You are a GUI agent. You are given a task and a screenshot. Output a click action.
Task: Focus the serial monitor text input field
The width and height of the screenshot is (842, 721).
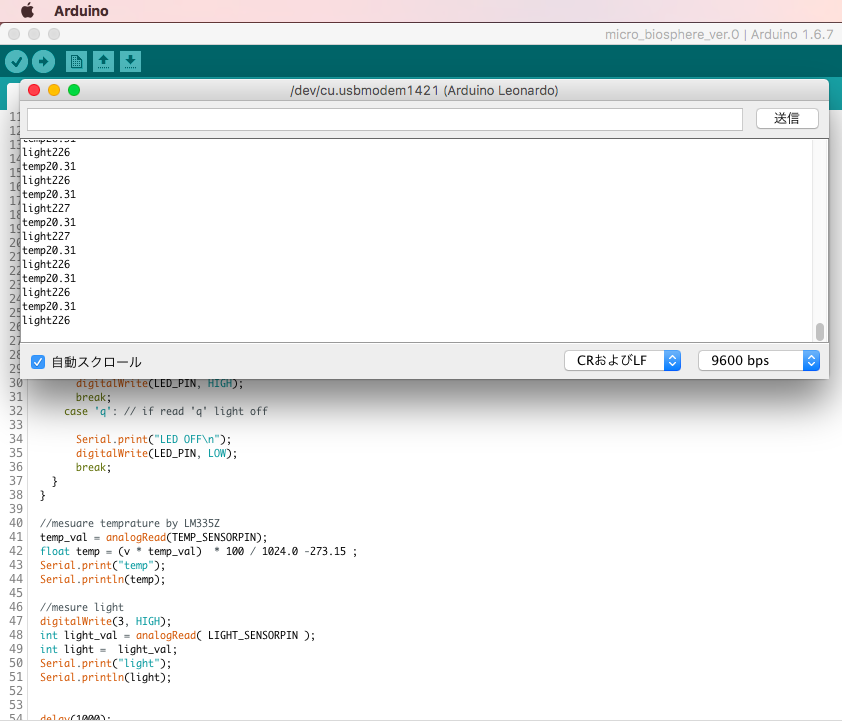pos(385,119)
